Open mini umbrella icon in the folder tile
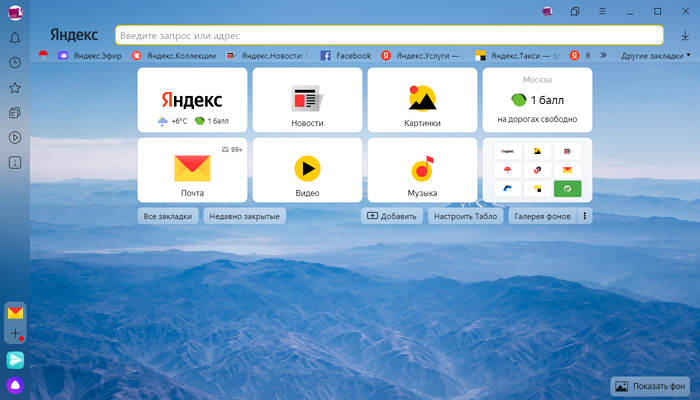Image resolution: width=700 pixels, height=400 pixels. tap(508, 170)
